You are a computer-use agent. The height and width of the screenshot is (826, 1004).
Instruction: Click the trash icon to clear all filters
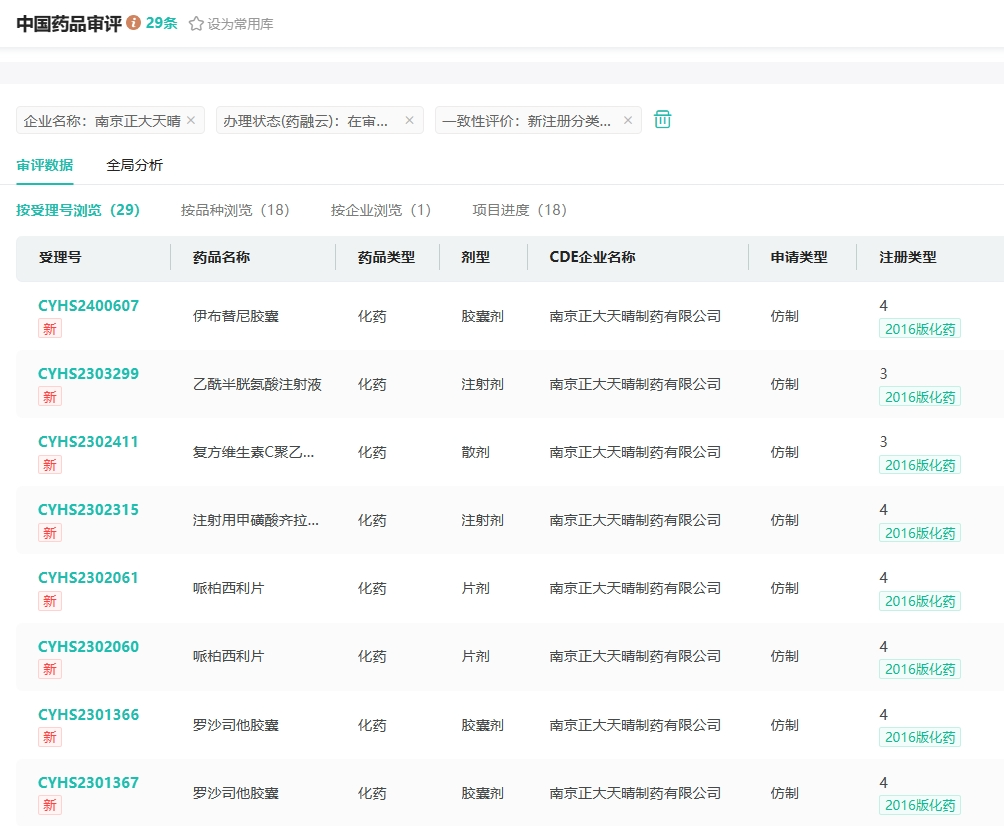tap(663, 120)
